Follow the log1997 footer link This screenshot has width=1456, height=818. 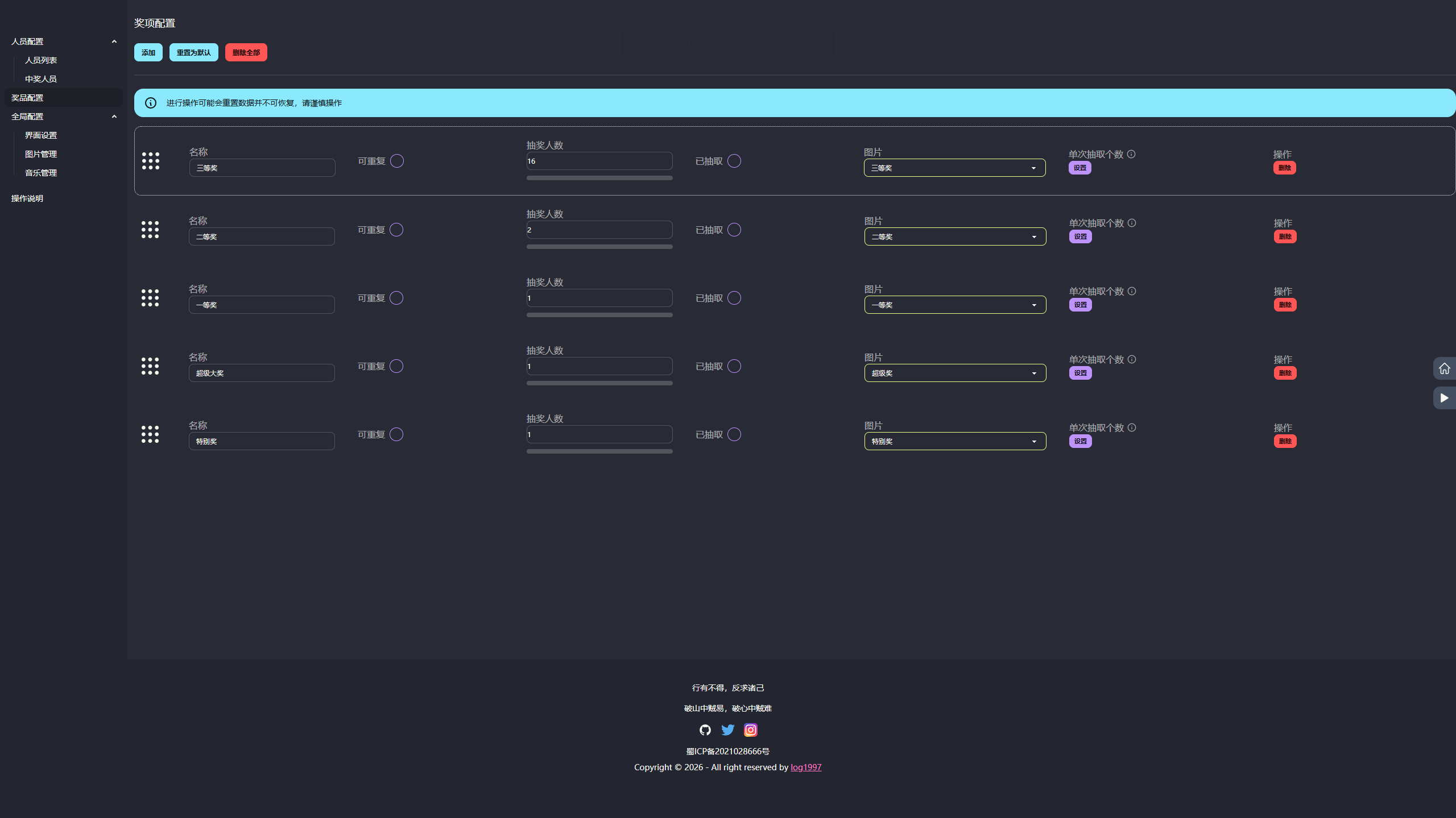(806, 767)
